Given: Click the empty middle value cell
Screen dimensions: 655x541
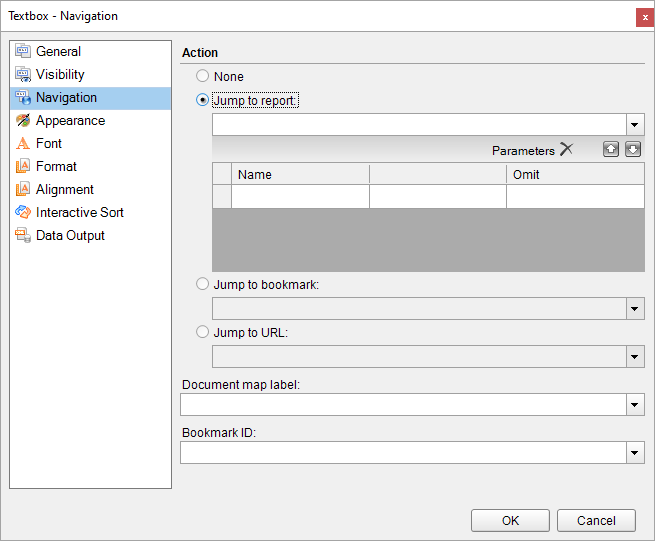Looking at the screenshot, I should 438,196.
